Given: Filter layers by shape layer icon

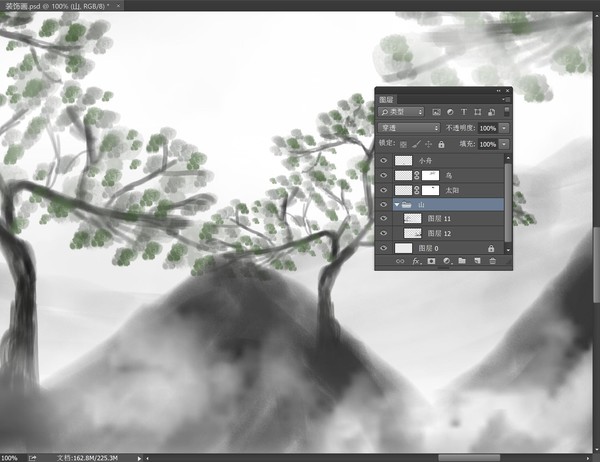Looking at the screenshot, I should pyautogui.click(x=478, y=112).
